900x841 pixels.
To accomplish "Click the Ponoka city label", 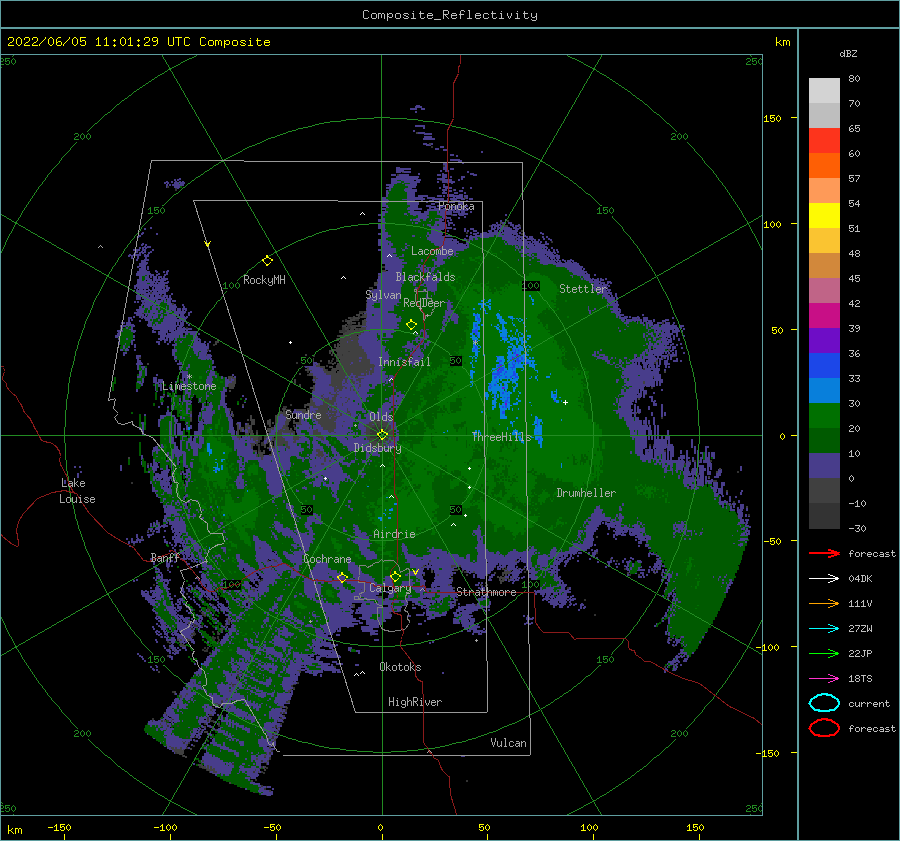I will tap(456, 206).
